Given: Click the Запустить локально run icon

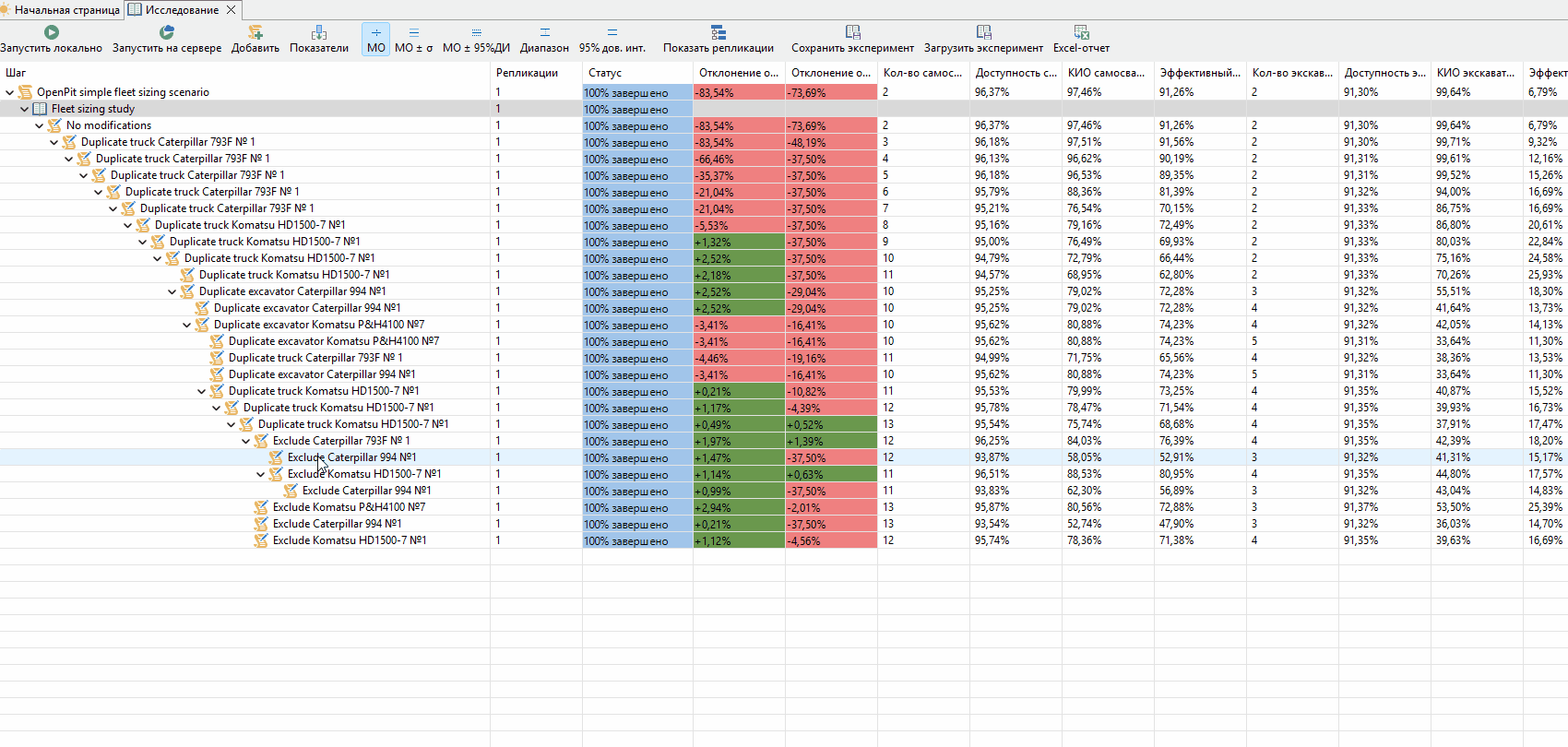Looking at the screenshot, I should (52, 32).
